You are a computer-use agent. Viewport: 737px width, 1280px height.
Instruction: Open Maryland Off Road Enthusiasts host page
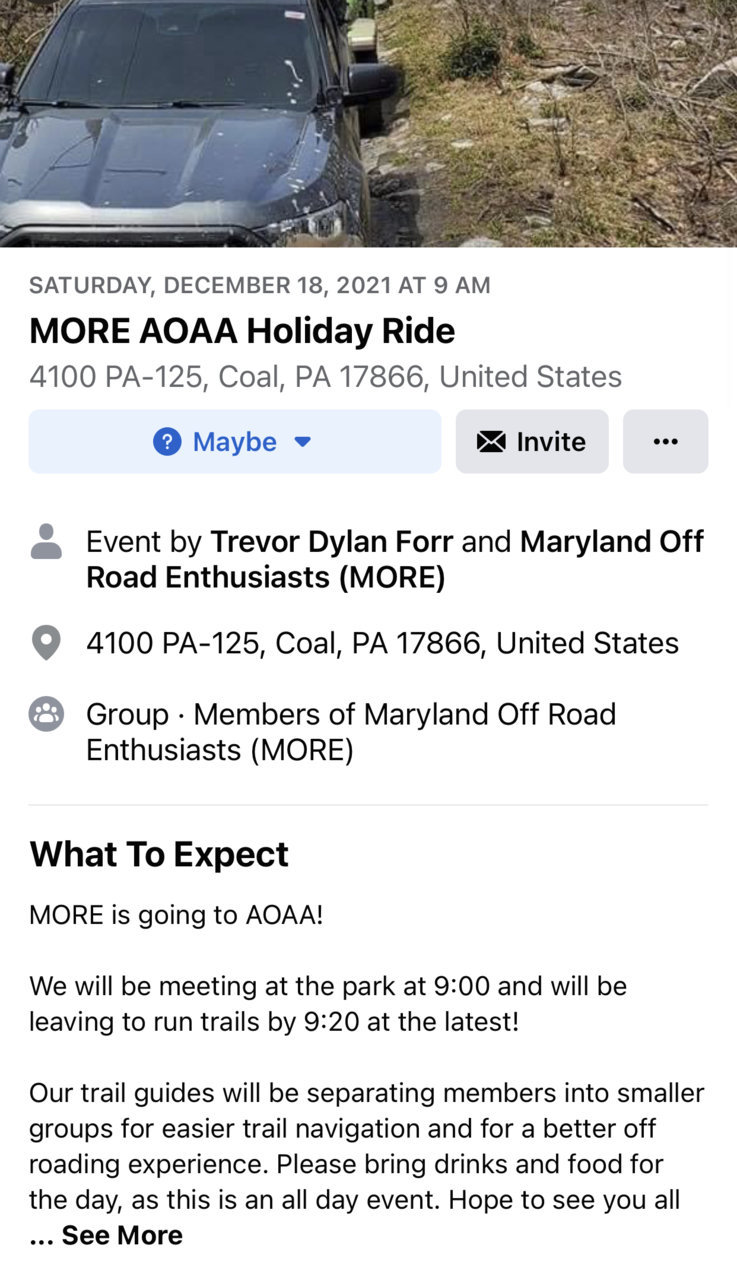(x=395, y=560)
